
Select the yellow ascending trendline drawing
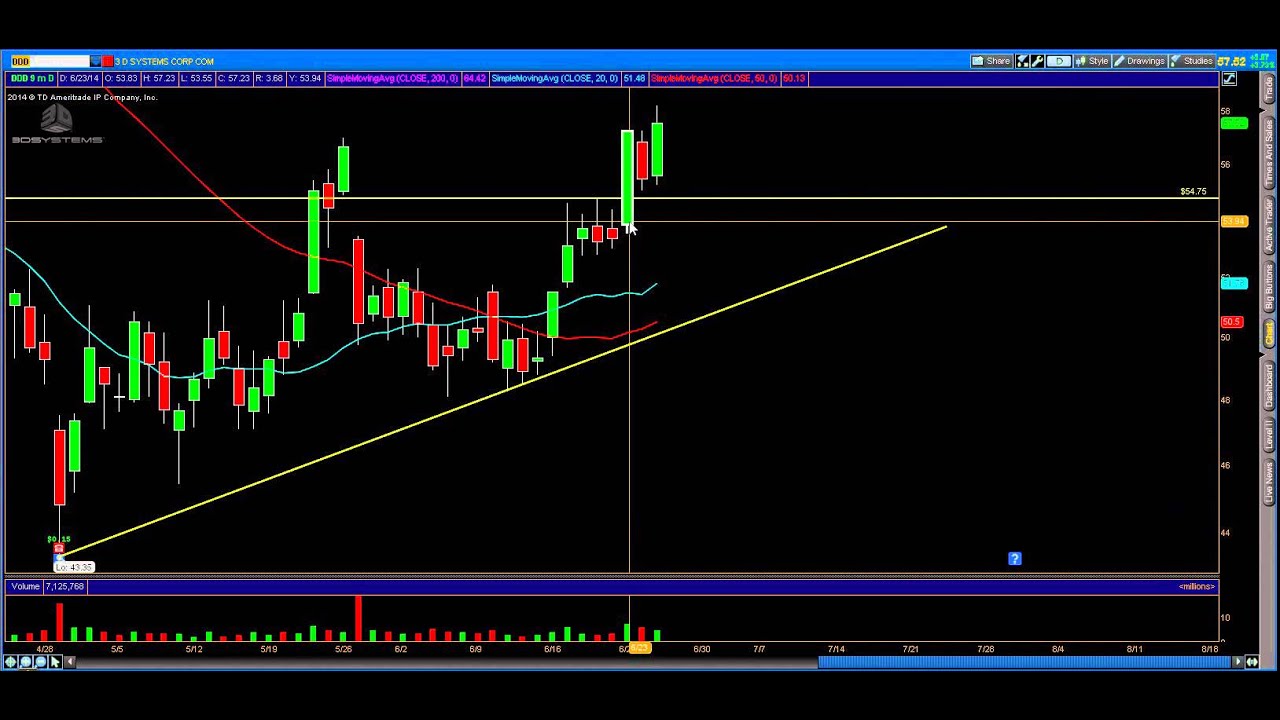(x=504, y=390)
